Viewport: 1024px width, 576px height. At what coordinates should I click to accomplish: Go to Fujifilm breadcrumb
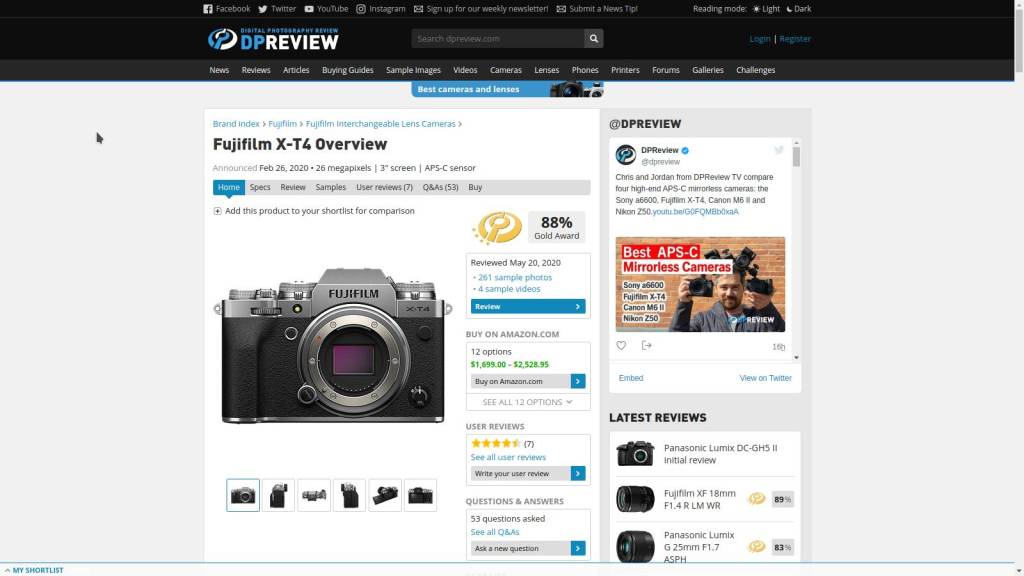[282, 123]
